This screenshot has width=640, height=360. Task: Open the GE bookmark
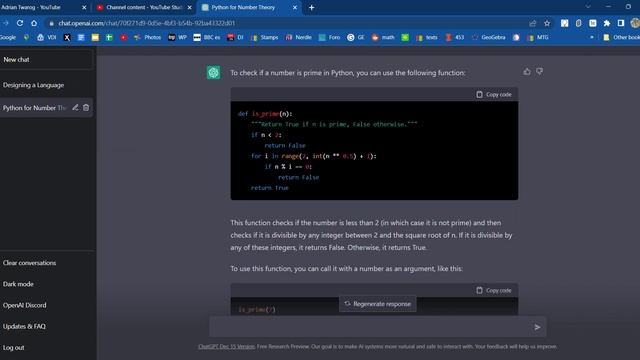(356, 37)
